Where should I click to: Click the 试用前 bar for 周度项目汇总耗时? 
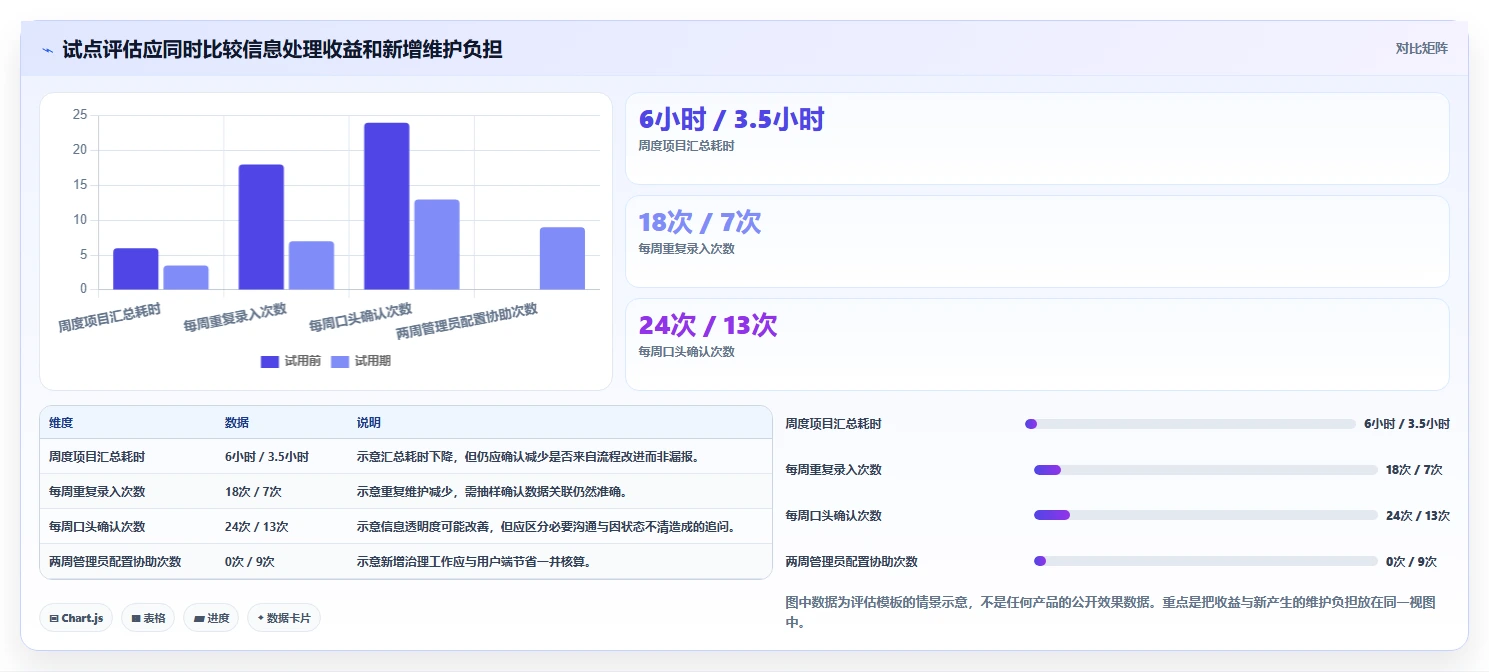click(x=136, y=269)
